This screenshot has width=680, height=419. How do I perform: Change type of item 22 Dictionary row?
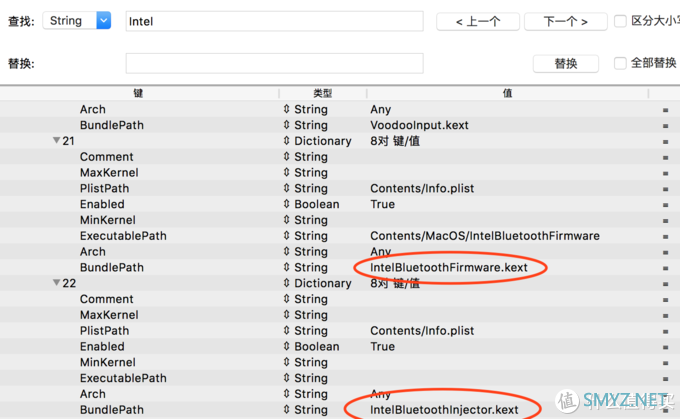[x=286, y=283]
